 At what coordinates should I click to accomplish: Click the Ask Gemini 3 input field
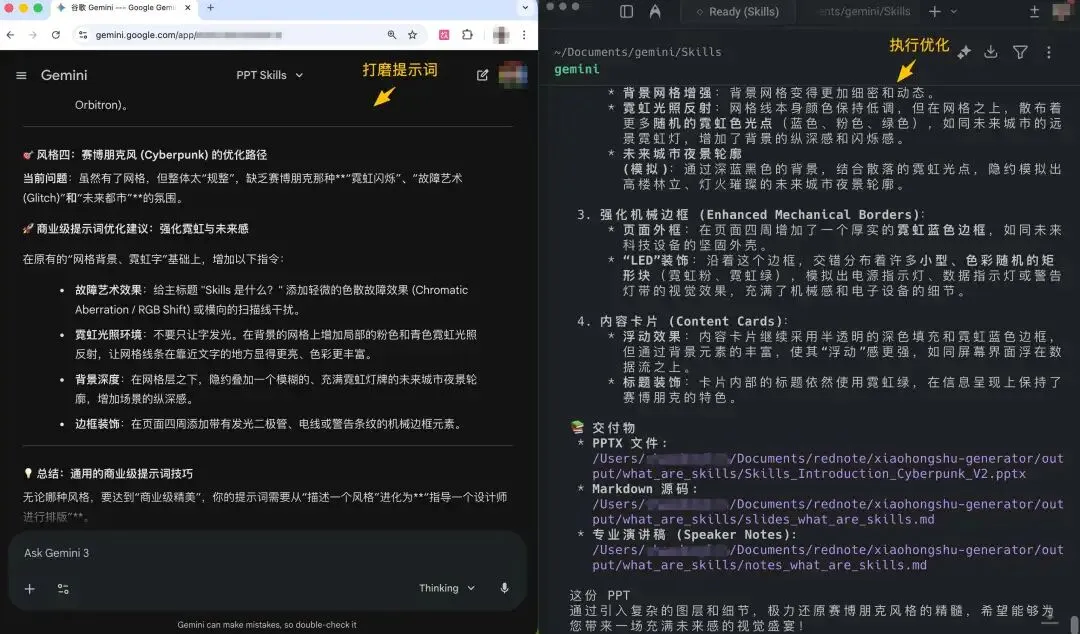[x=267, y=553]
